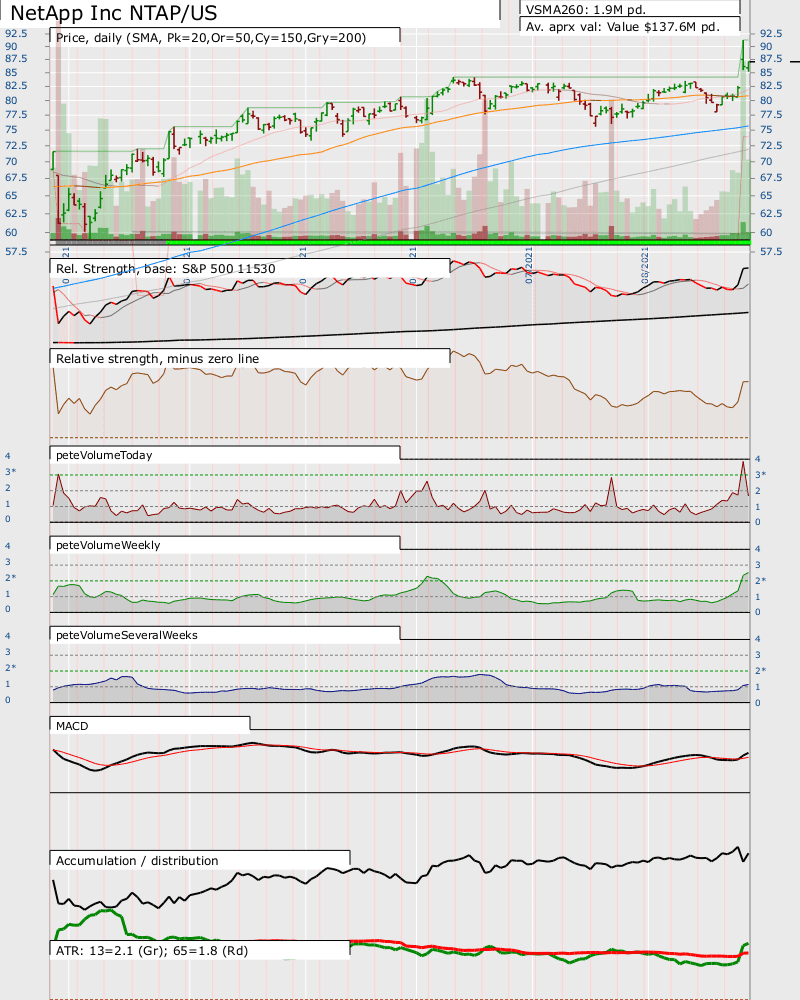Viewport: 800px width, 1000px height.
Task: Click the 2* level on peteVolumeSeveralWeeks left axis
Action: [10, 667]
